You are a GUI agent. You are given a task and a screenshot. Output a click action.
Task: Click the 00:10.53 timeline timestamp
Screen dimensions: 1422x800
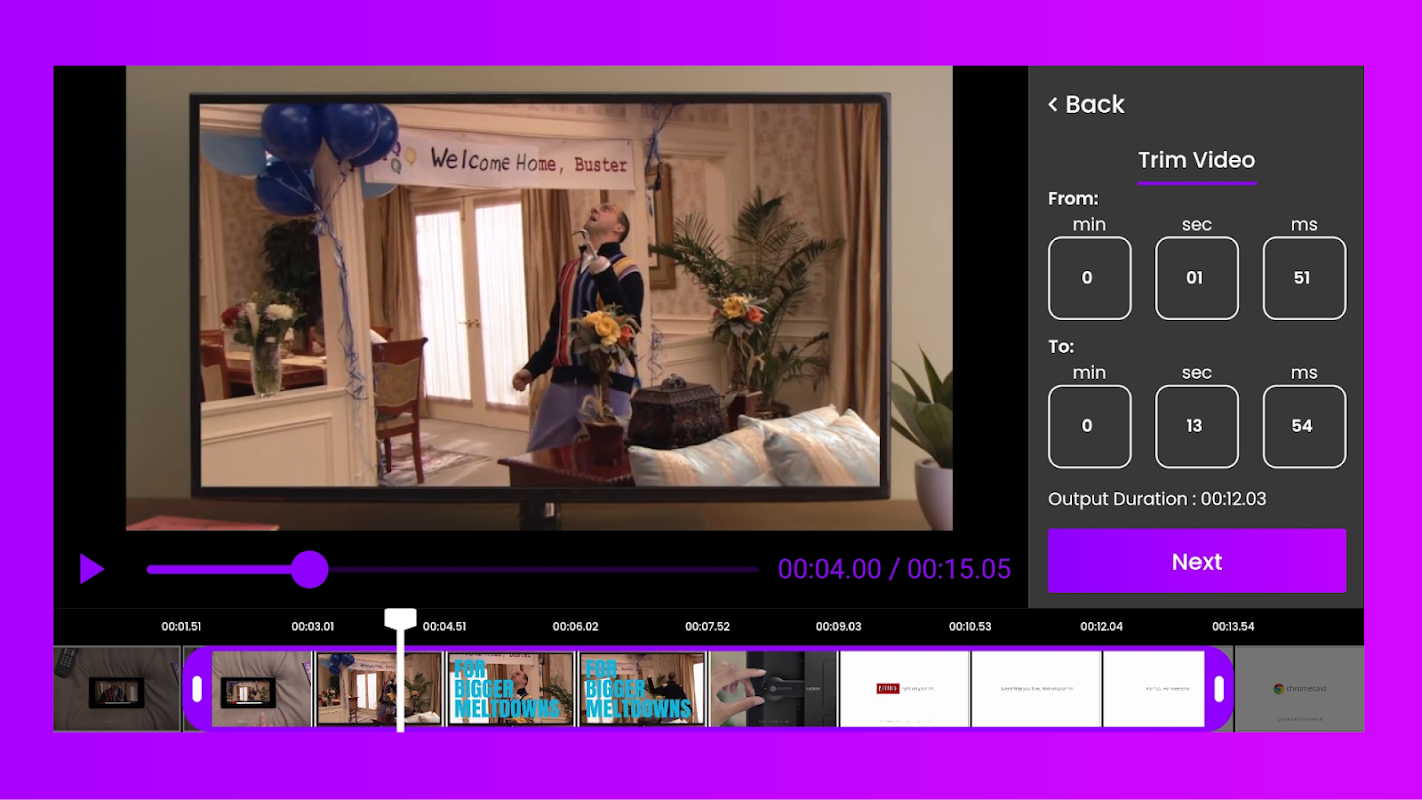point(970,627)
